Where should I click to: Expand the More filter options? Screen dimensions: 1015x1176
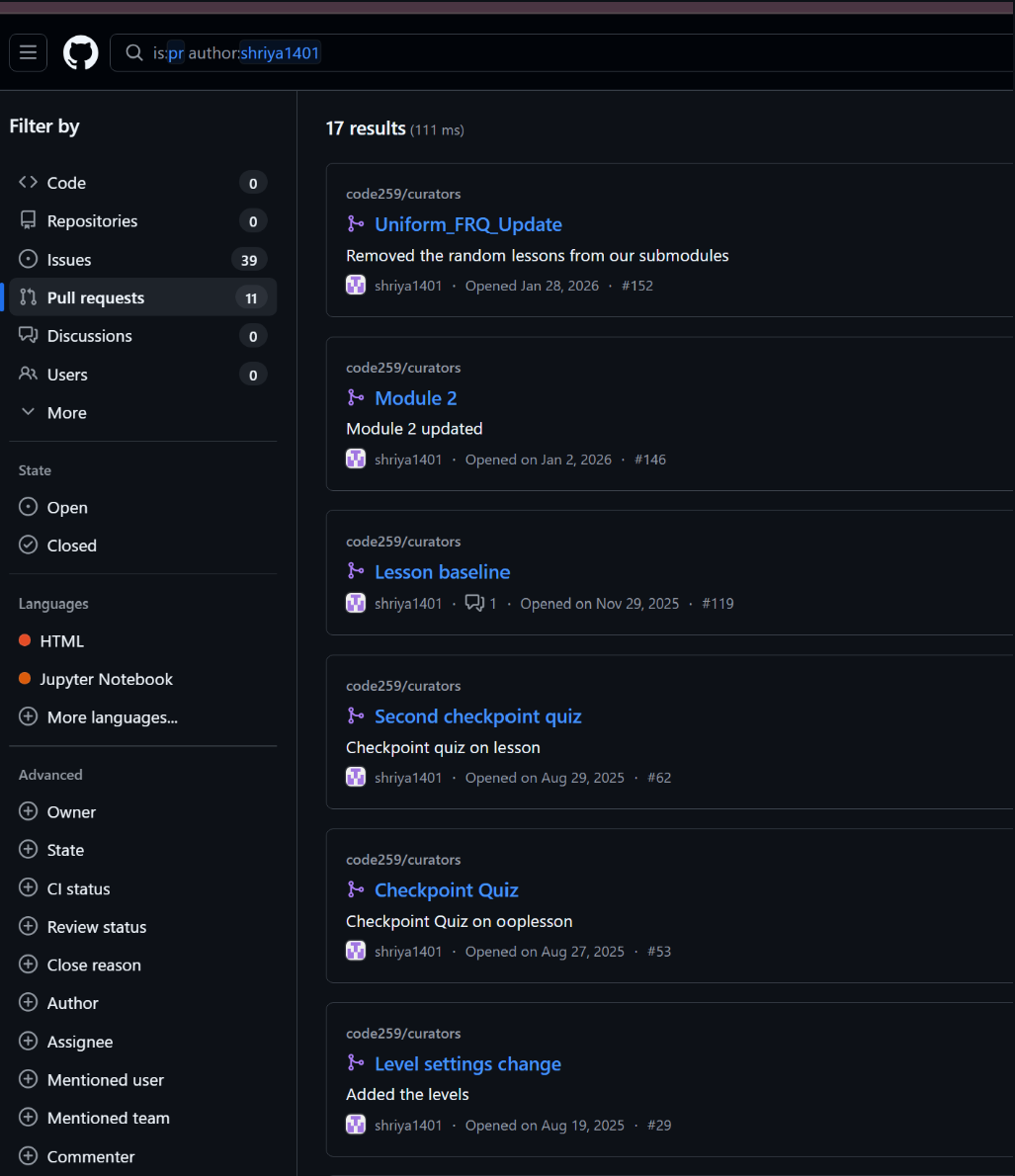tap(66, 413)
